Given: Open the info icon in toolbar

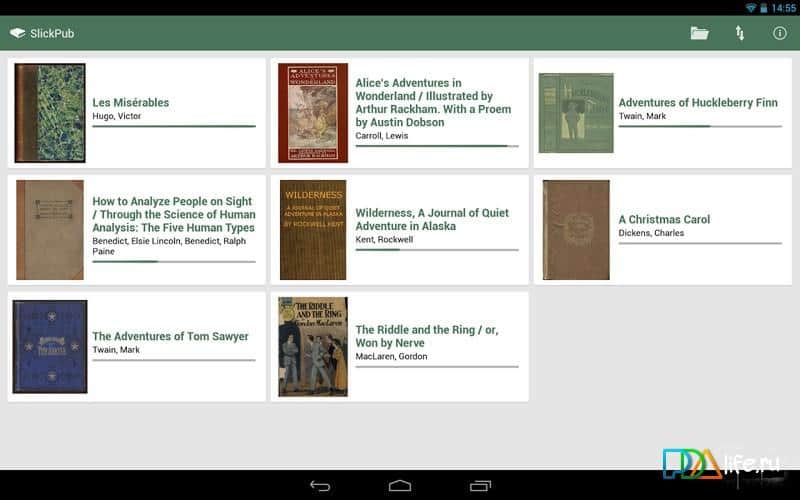Looking at the screenshot, I should pyautogui.click(x=779, y=33).
